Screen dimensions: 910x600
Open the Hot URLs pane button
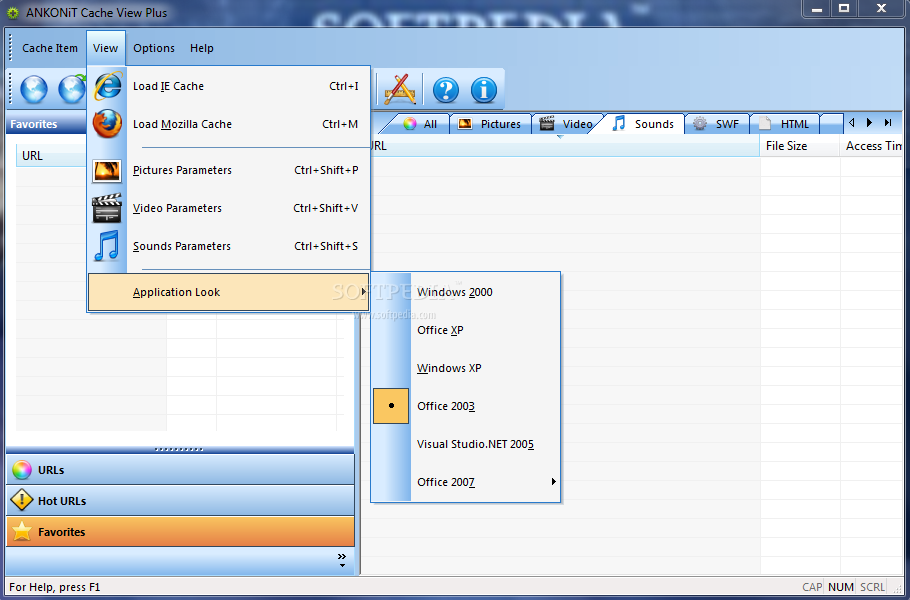tap(180, 500)
